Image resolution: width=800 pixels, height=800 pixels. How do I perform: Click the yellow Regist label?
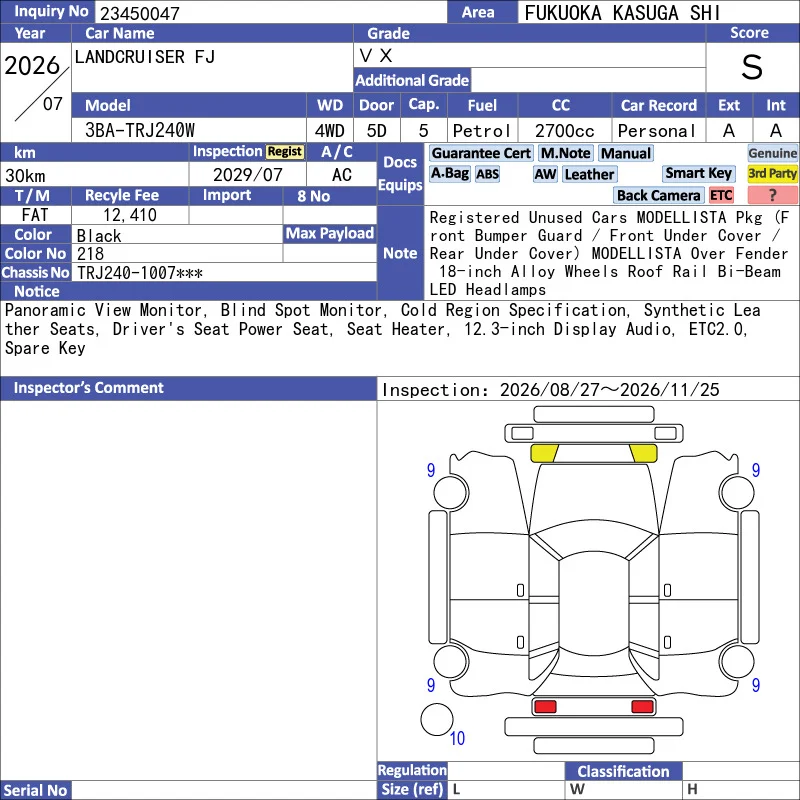point(285,152)
